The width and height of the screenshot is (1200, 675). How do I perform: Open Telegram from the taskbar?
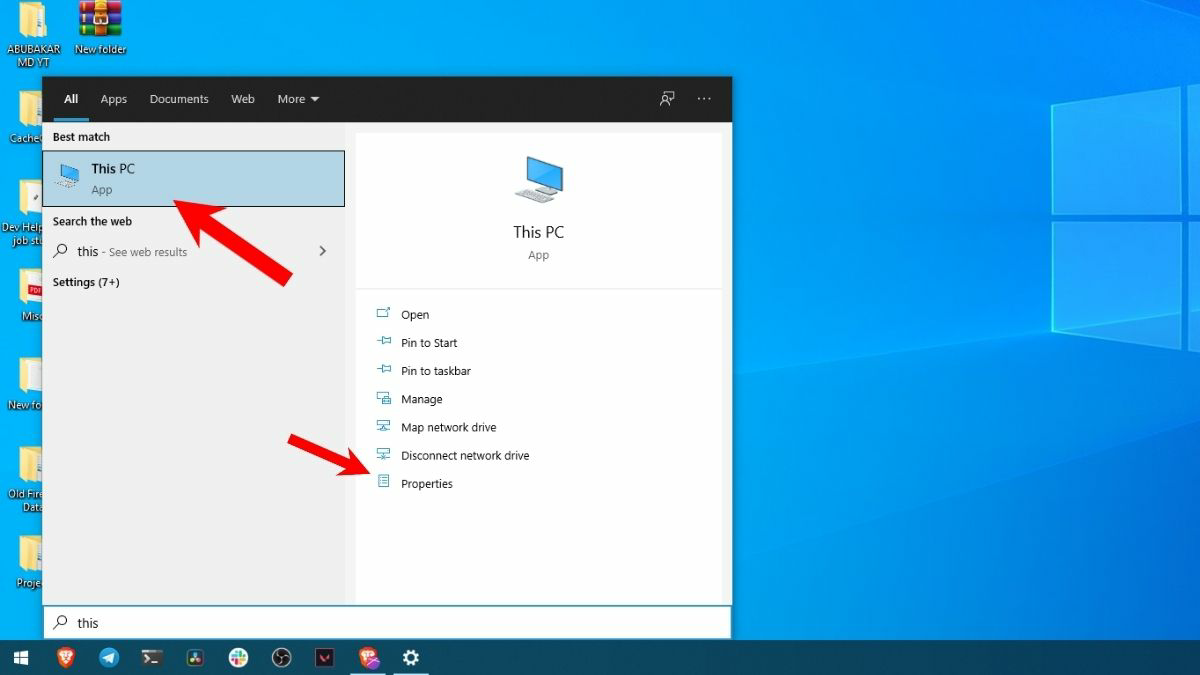coord(109,658)
